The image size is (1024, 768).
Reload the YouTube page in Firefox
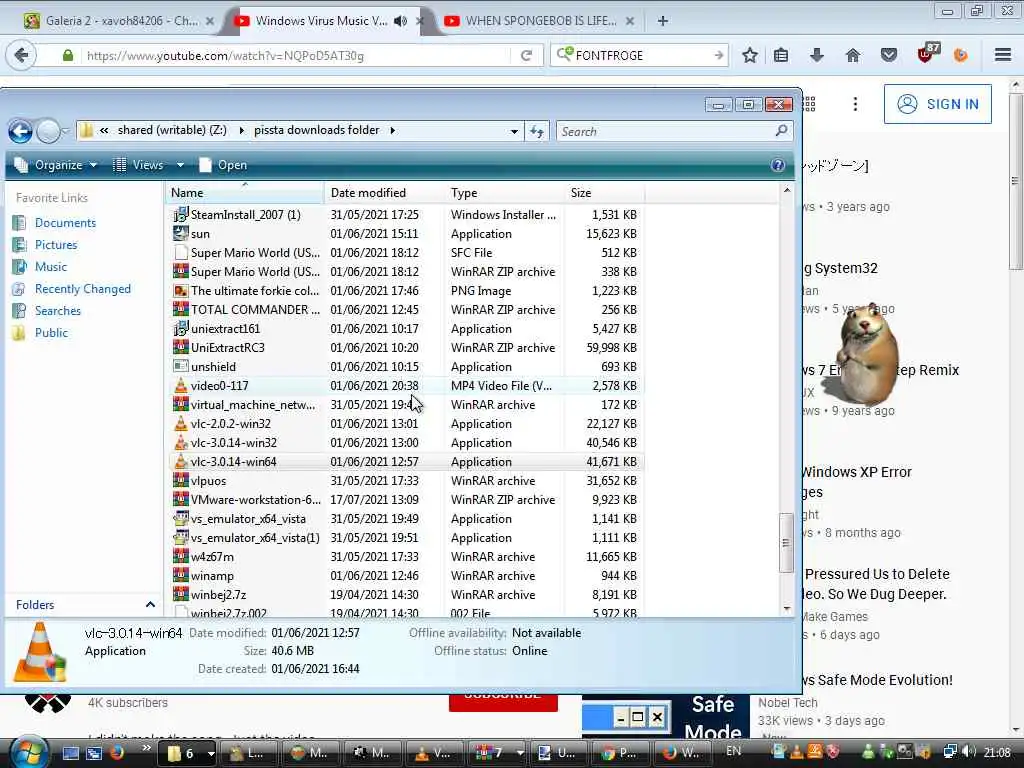pos(526,56)
